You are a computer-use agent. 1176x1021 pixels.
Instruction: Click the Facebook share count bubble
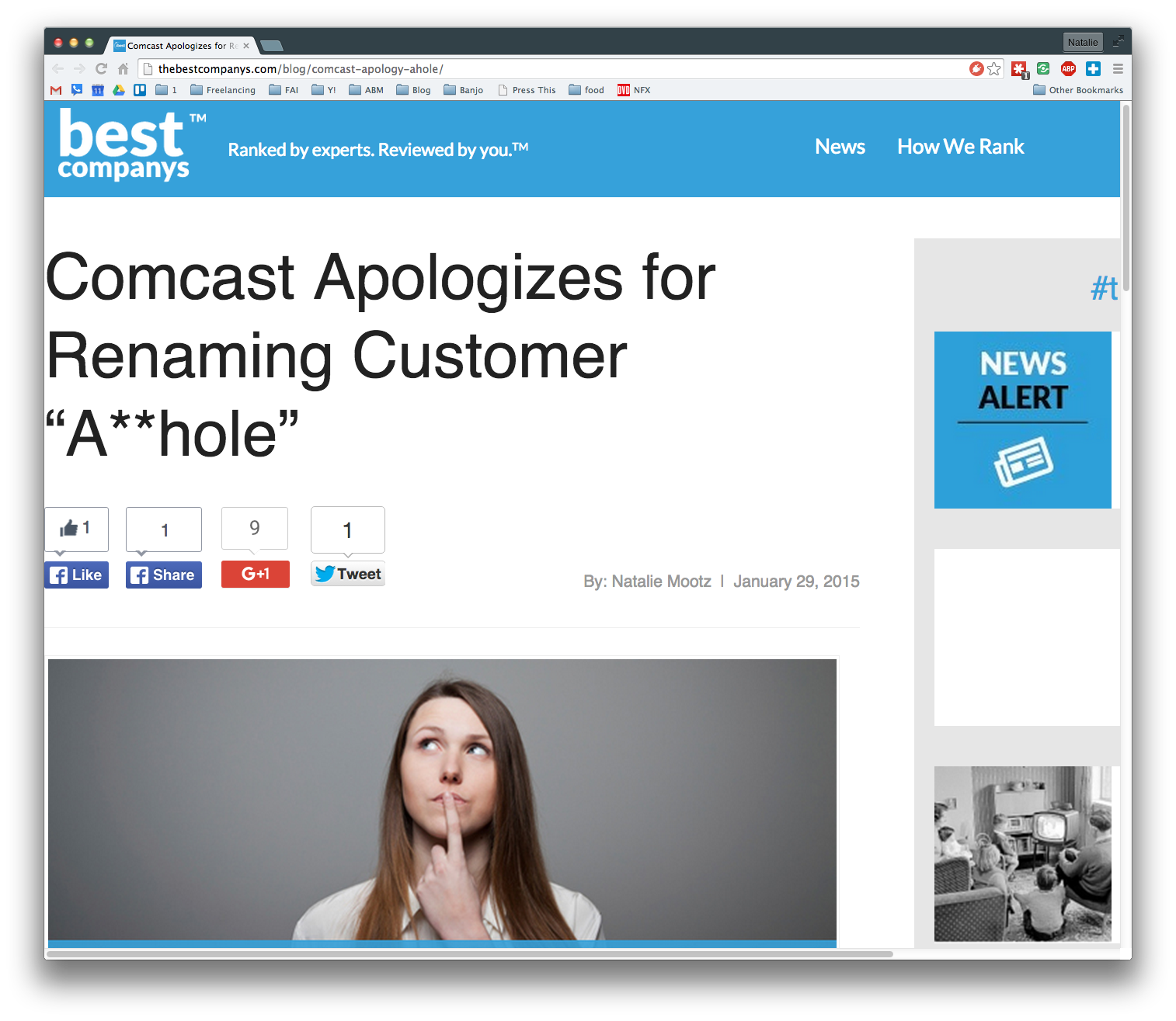[x=164, y=530]
